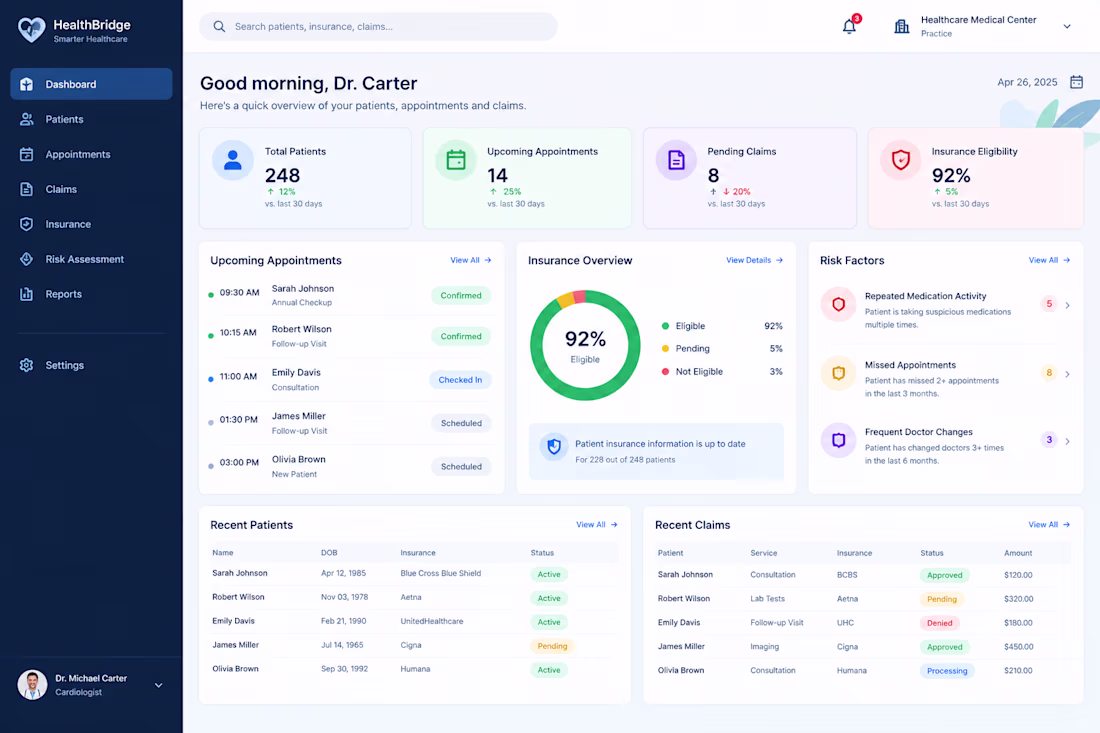The image size is (1100, 733).
Task: Click the Processing status on Olivia Brown claim
Action: 947,671
